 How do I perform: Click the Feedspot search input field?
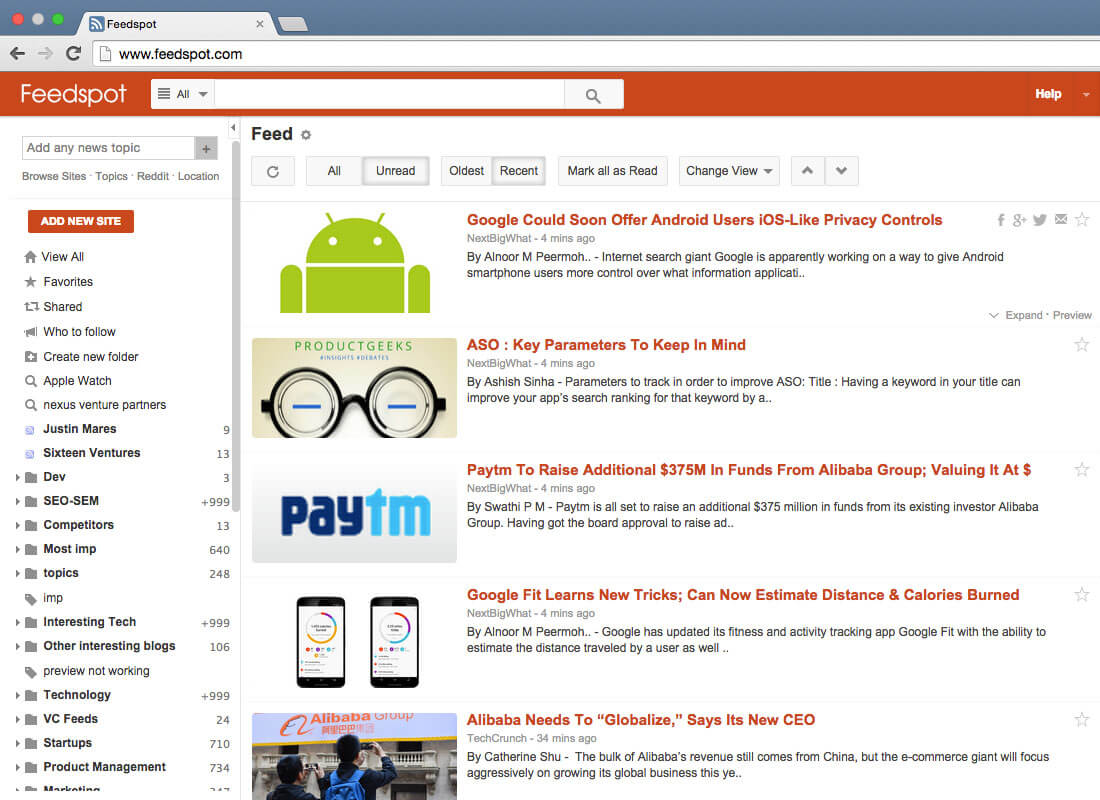[x=389, y=94]
